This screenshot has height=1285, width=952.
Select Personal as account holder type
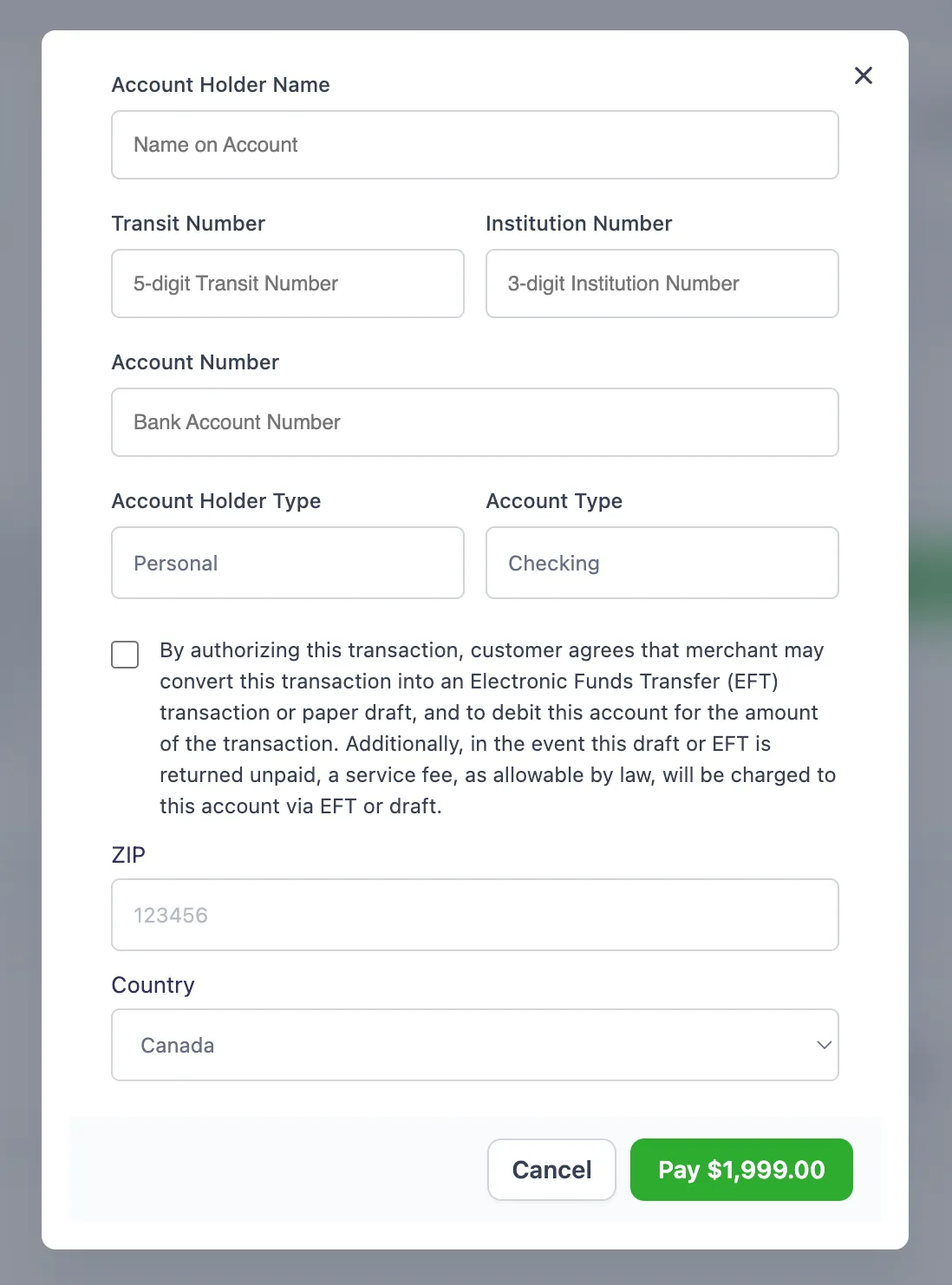pos(287,563)
